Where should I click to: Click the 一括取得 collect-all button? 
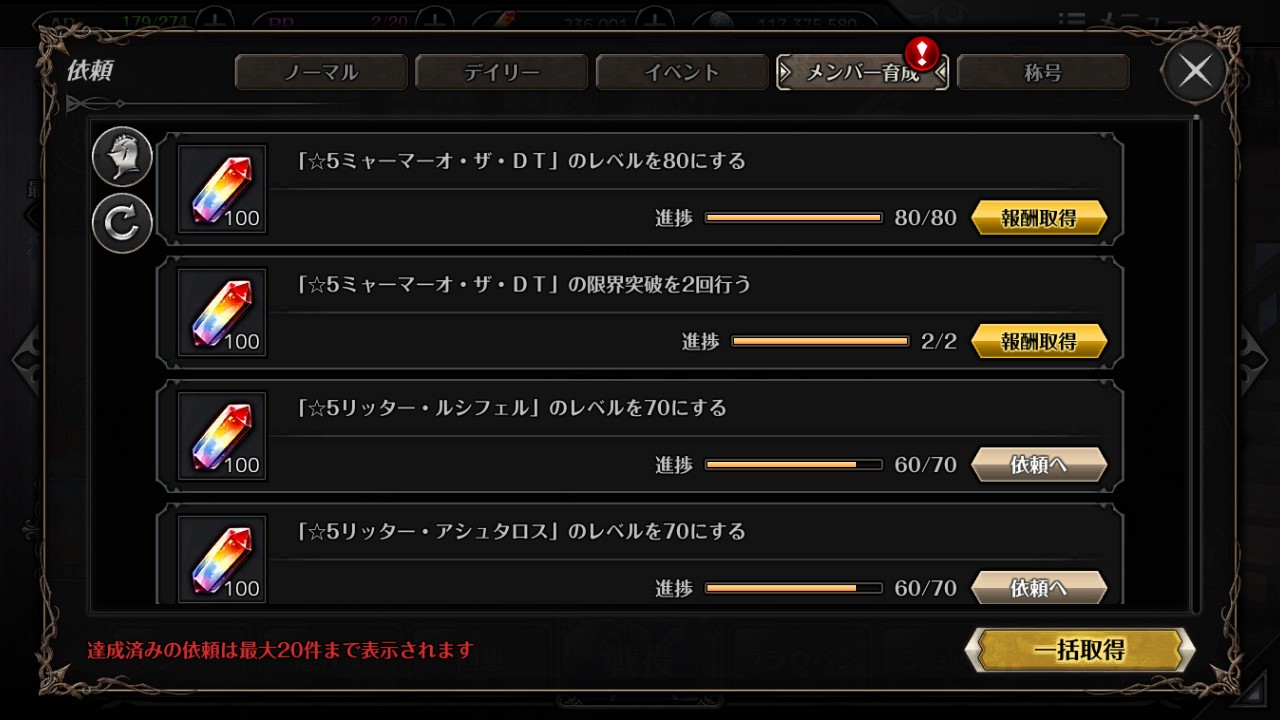coord(1080,650)
